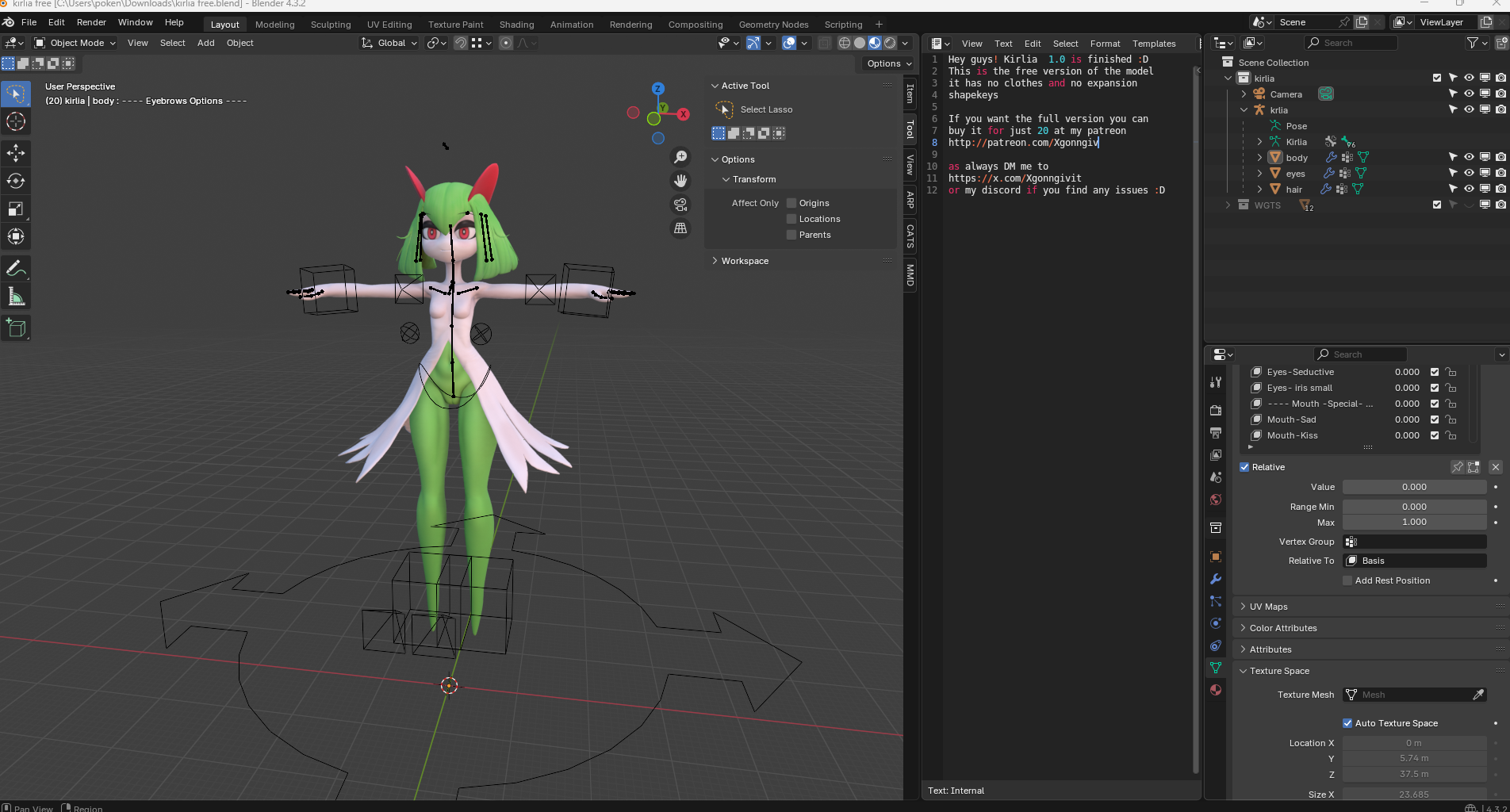1510x812 pixels.
Task: Disable Auto Texture Space checkbox
Action: pyautogui.click(x=1347, y=723)
